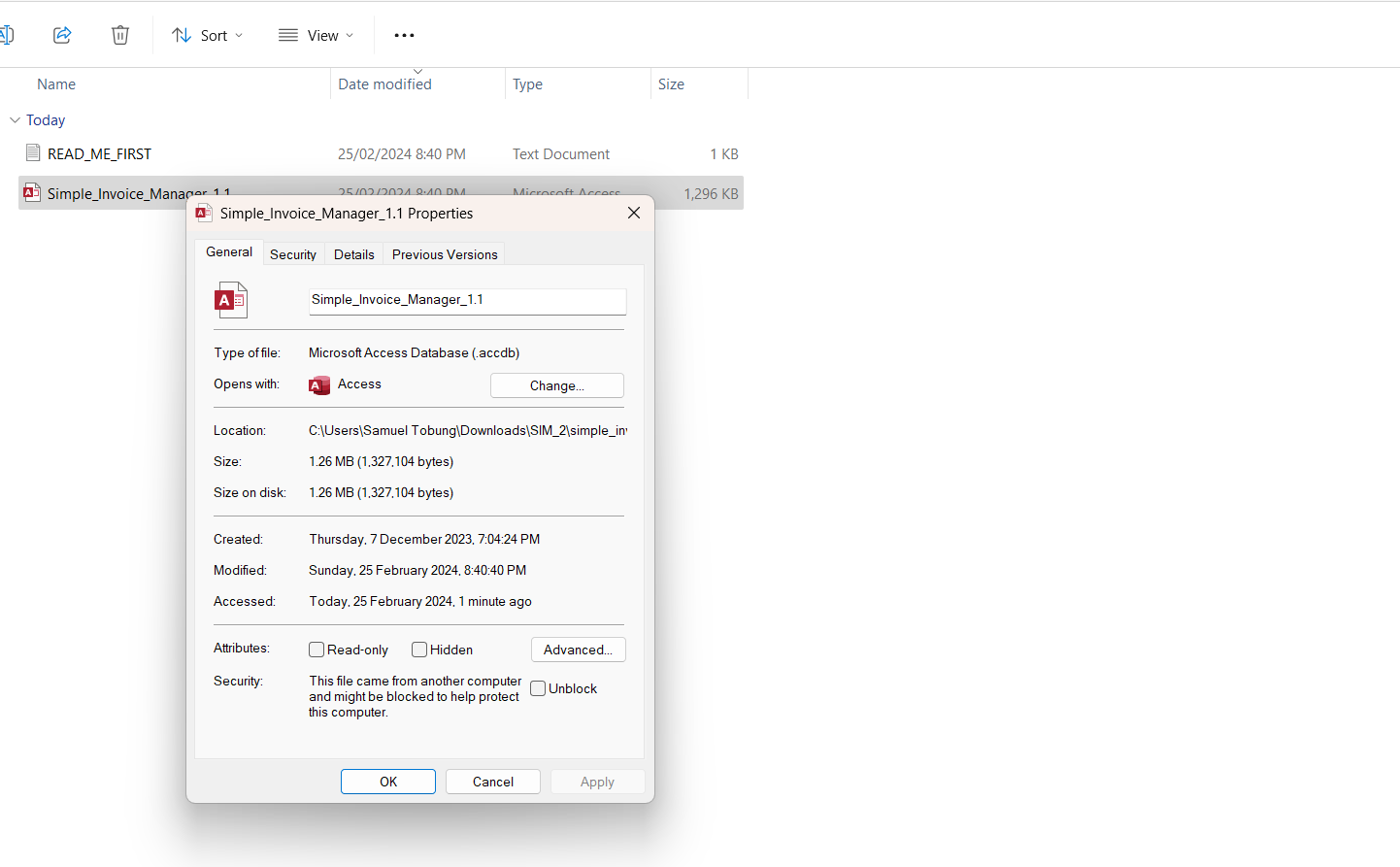Click the 1 KB size cell
The height and width of the screenshot is (867, 1400).
click(724, 154)
